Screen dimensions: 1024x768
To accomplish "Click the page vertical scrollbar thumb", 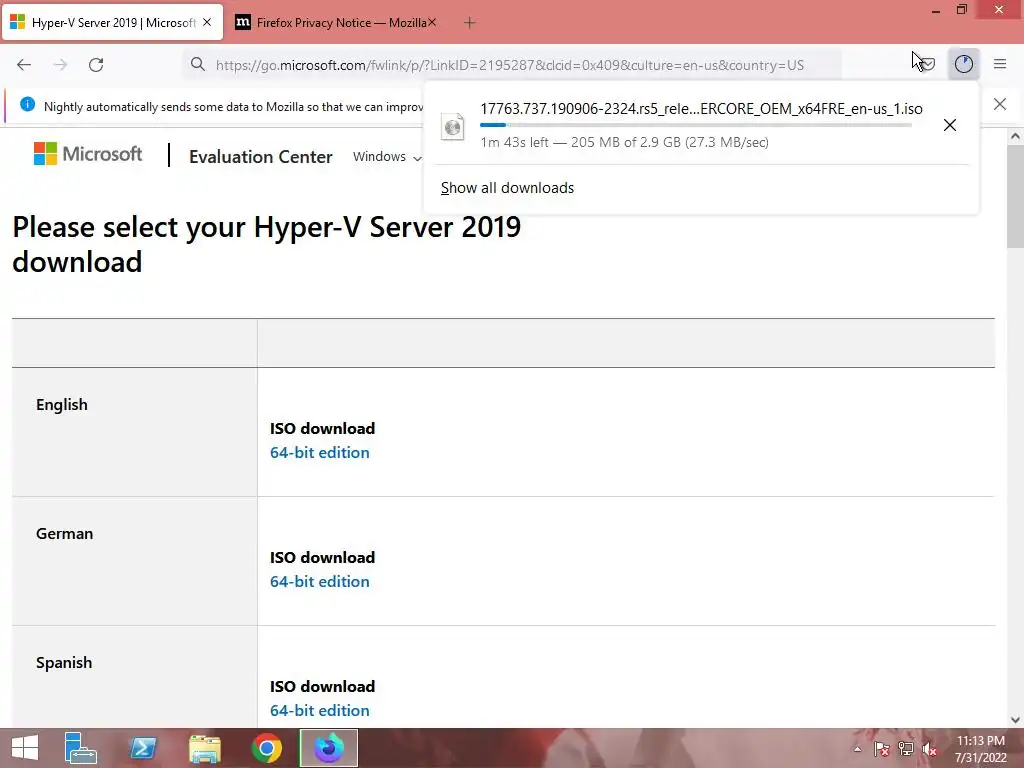I will point(1015,197).
